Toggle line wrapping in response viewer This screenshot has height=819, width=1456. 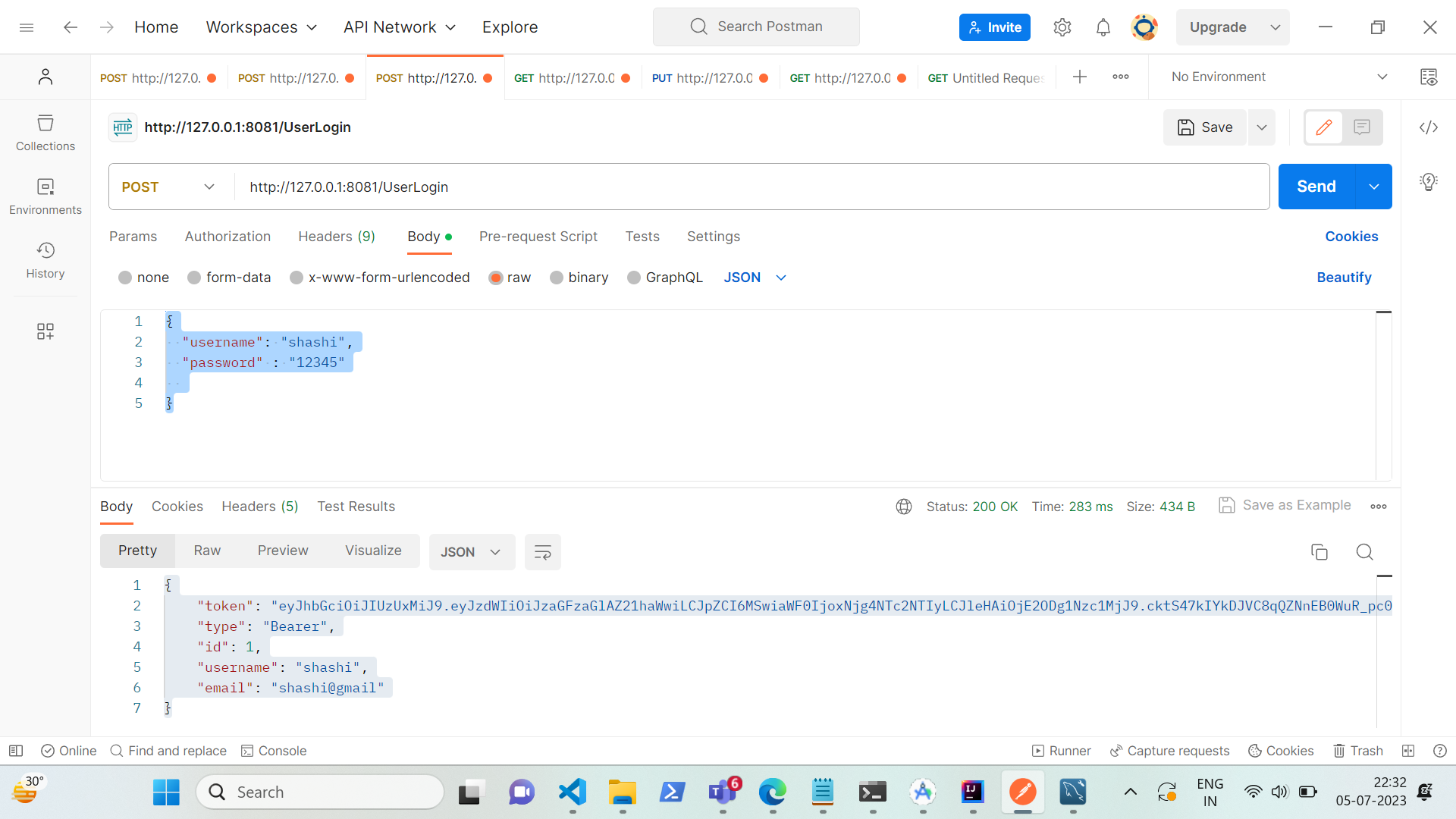pyautogui.click(x=542, y=552)
